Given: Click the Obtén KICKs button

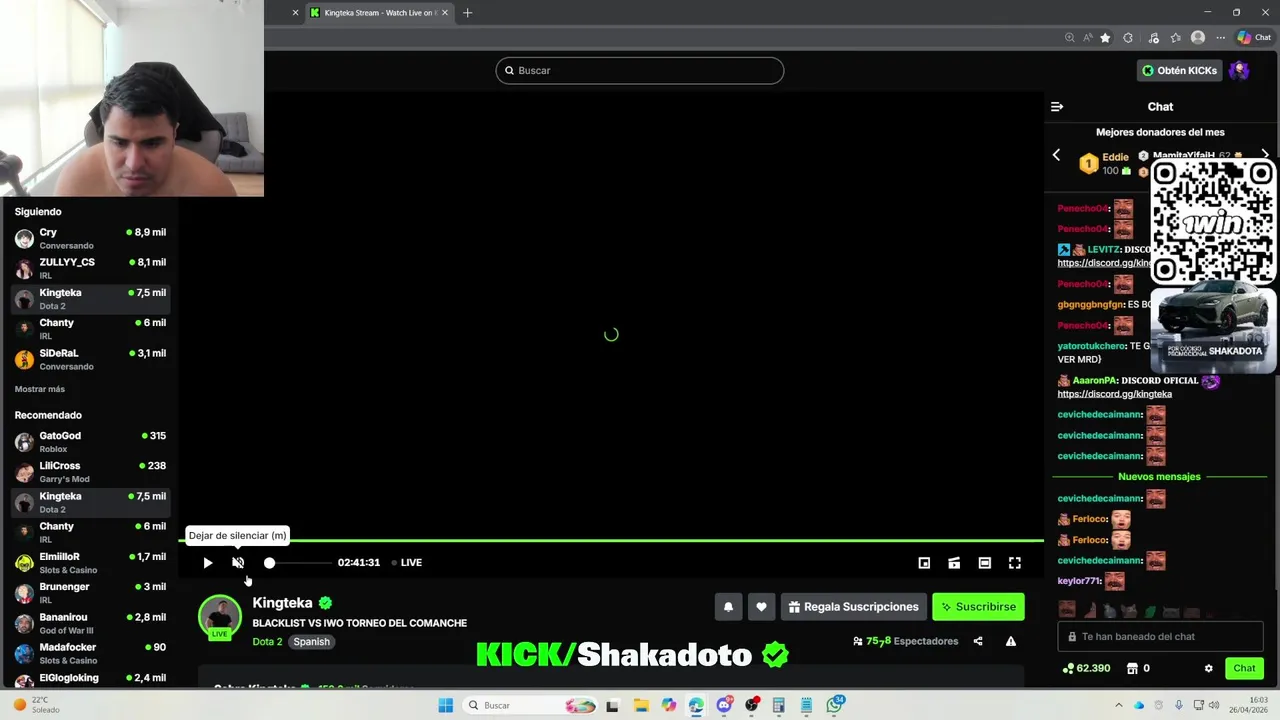Looking at the screenshot, I should (1180, 70).
